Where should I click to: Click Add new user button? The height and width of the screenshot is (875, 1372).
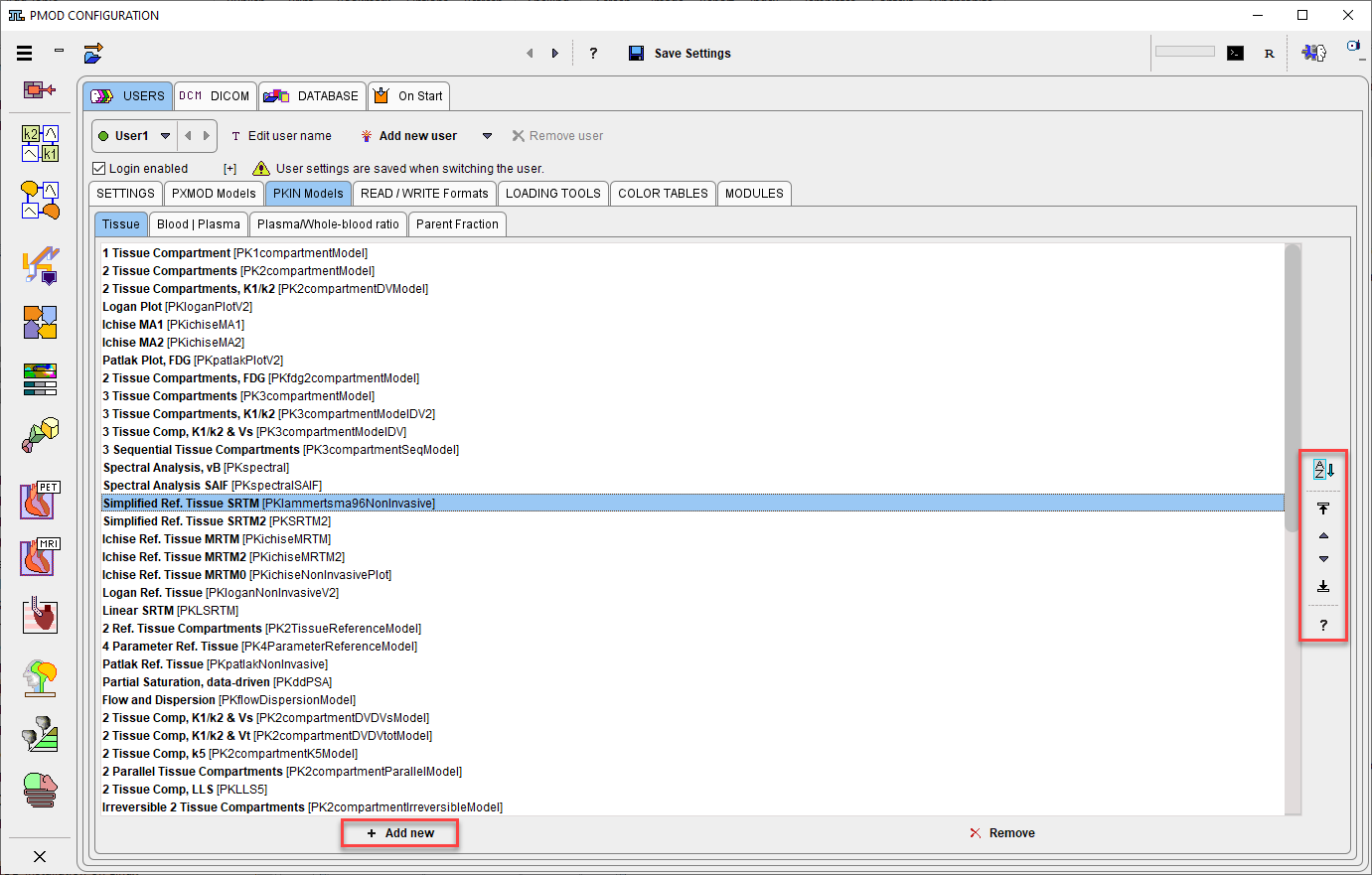(x=408, y=136)
